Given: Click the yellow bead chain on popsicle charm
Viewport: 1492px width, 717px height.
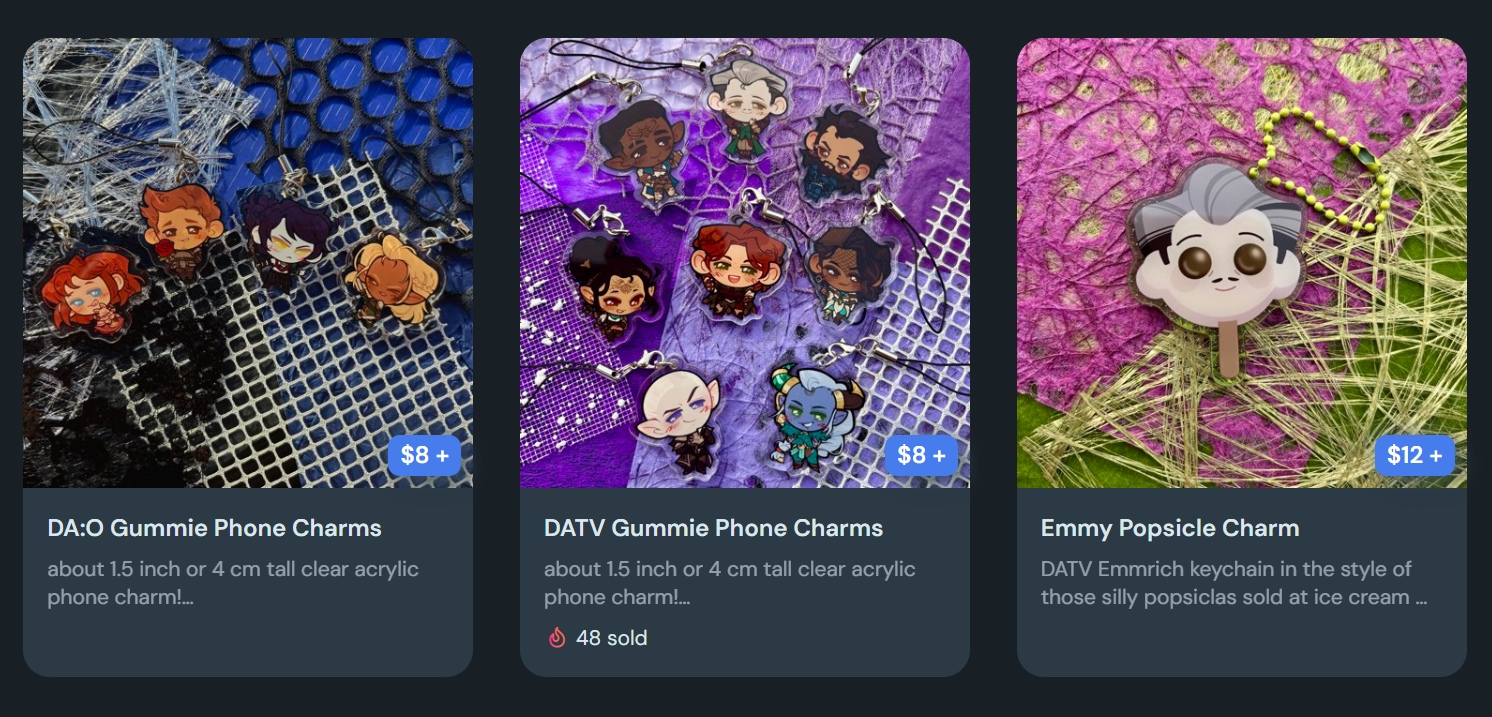Looking at the screenshot, I should (x=1319, y=168).
